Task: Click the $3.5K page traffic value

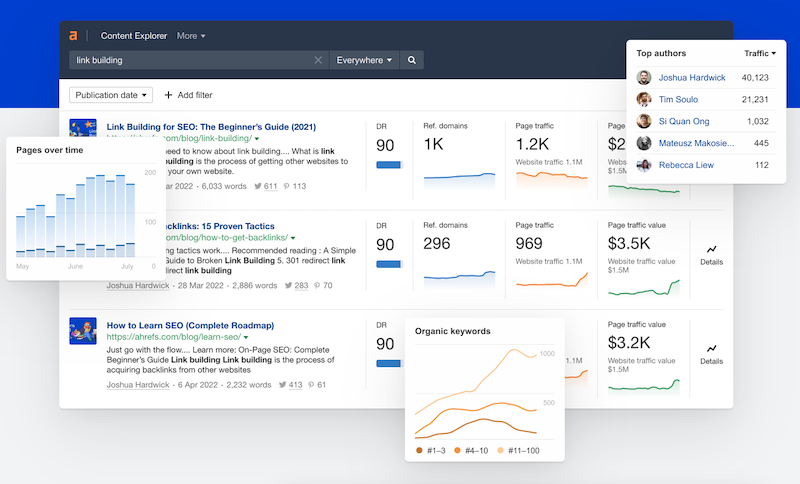Action: tap(629, 244)
